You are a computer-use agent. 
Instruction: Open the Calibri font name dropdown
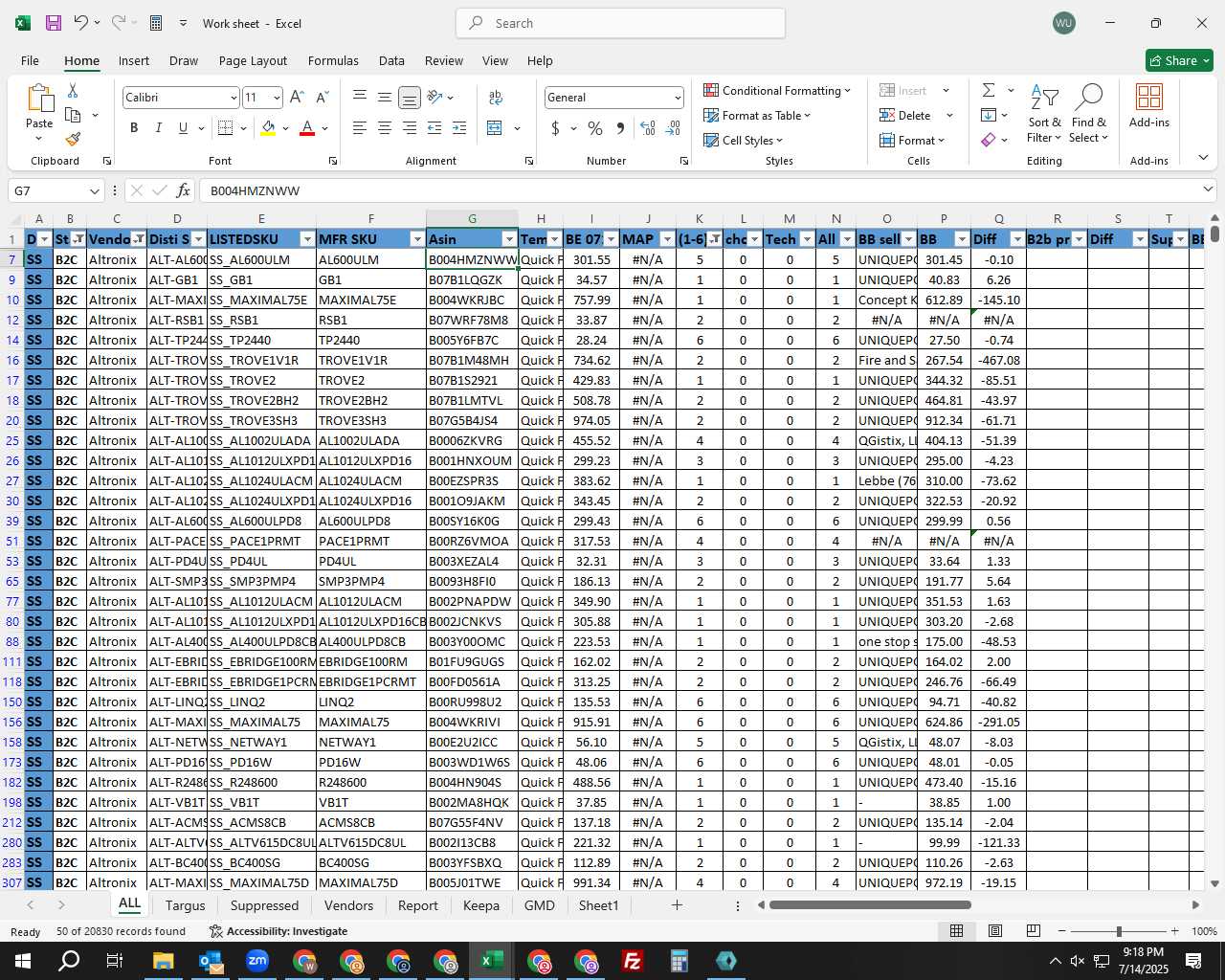pos(233,98)
